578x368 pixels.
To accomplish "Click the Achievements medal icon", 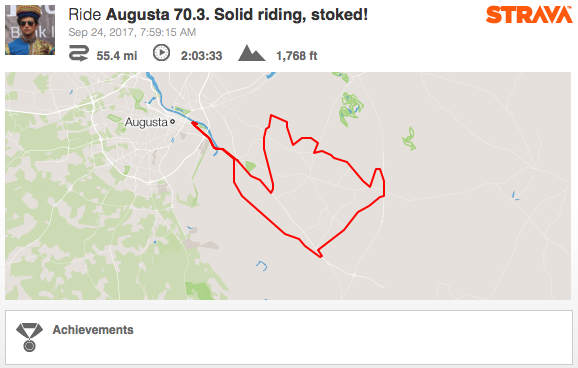I will pyautogui.click(x=29, y=337).
